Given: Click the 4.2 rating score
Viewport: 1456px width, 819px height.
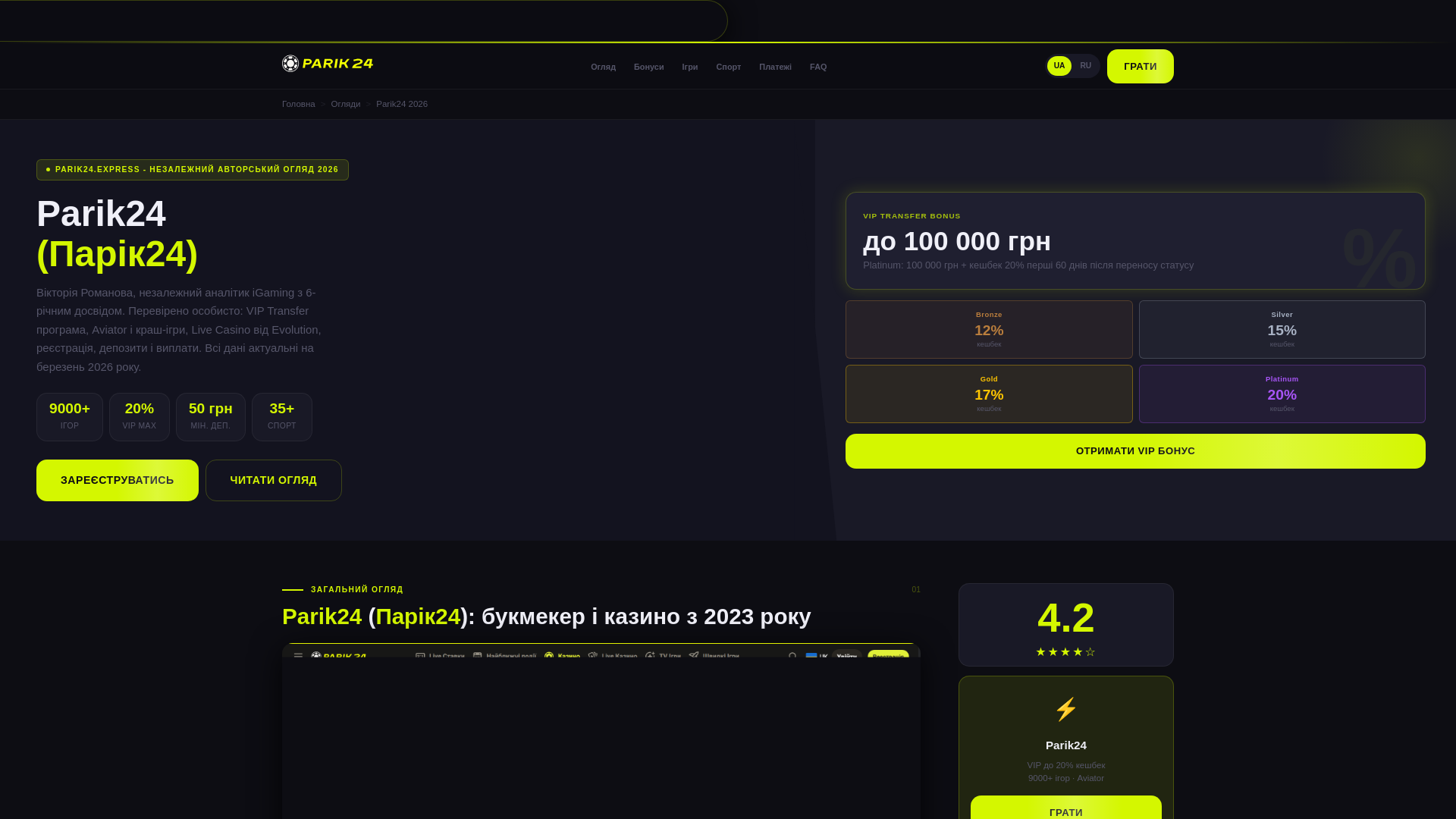Looking at the screenshot, I should point(1065,617).
